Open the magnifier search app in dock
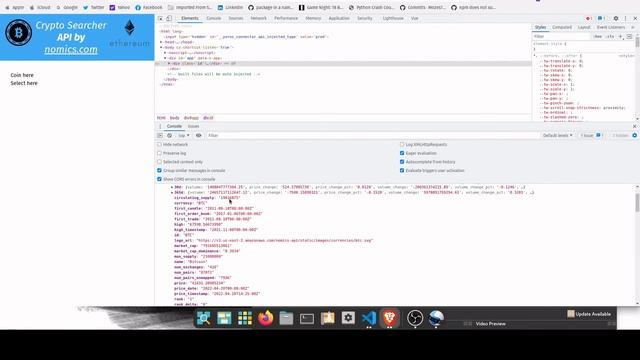The width and height of the screenshot is (640, 360). pyautogui.click(x=203, y=318)
